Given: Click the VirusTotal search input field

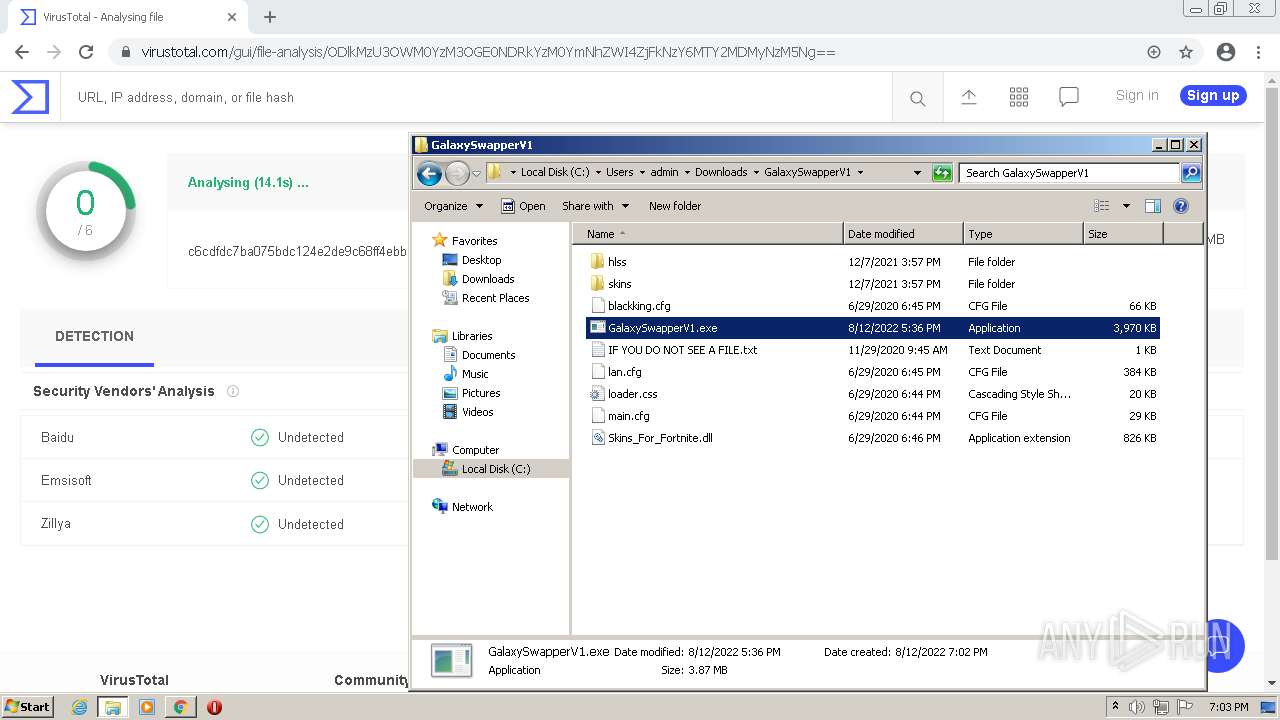Looking at the screenshot, I should [x=475, y=98].
